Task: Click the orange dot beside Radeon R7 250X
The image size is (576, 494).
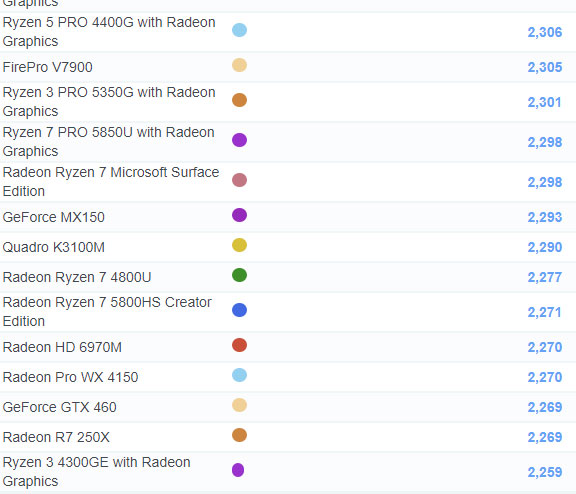Action: coord(240,435)
